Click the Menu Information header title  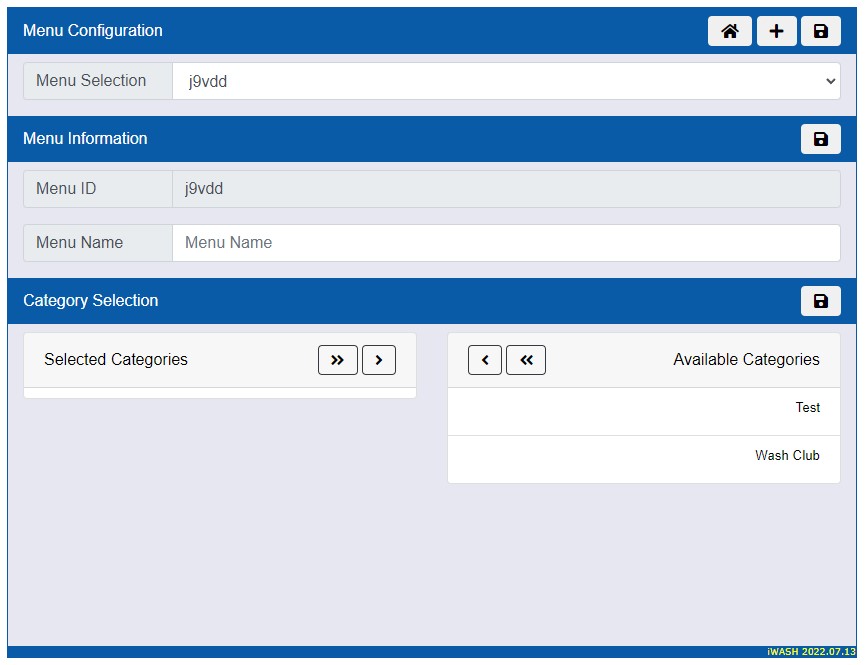tap(85, 139)
